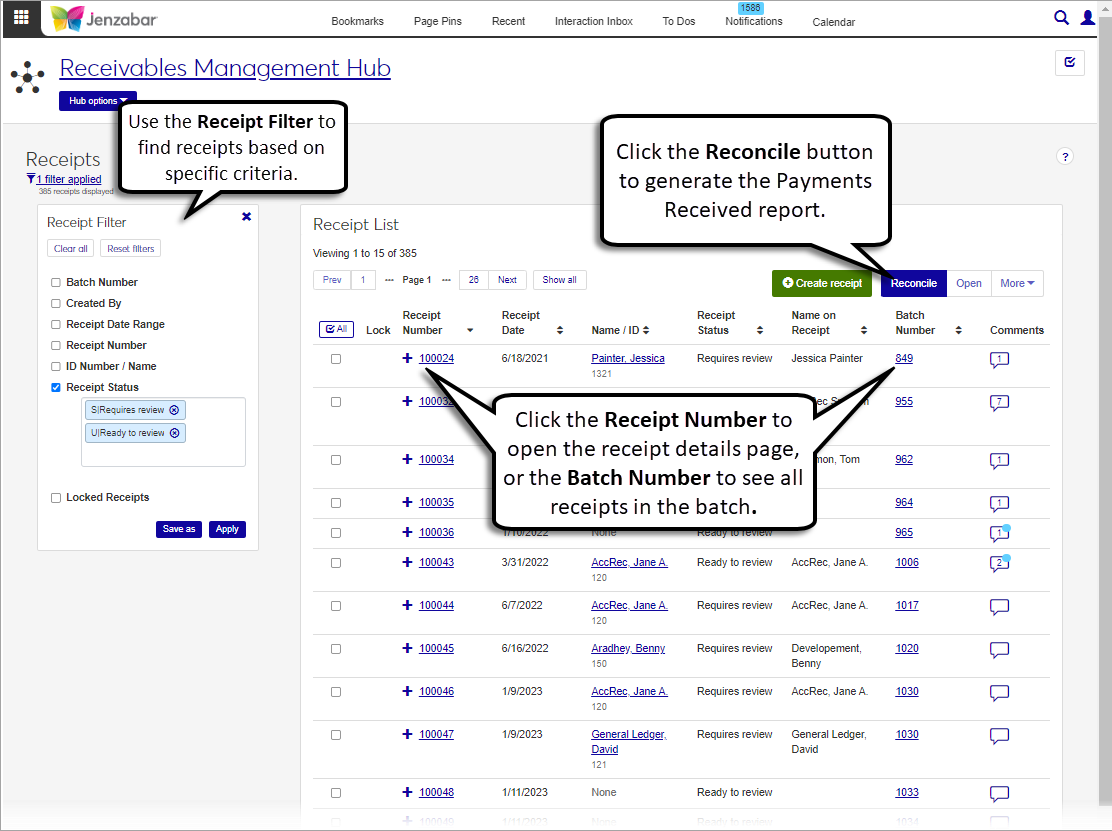The height and width of the screenshot is (831, 1112).
Task: Enable the Batch Number filter checkbox
Action: click(x=56, y=283)
